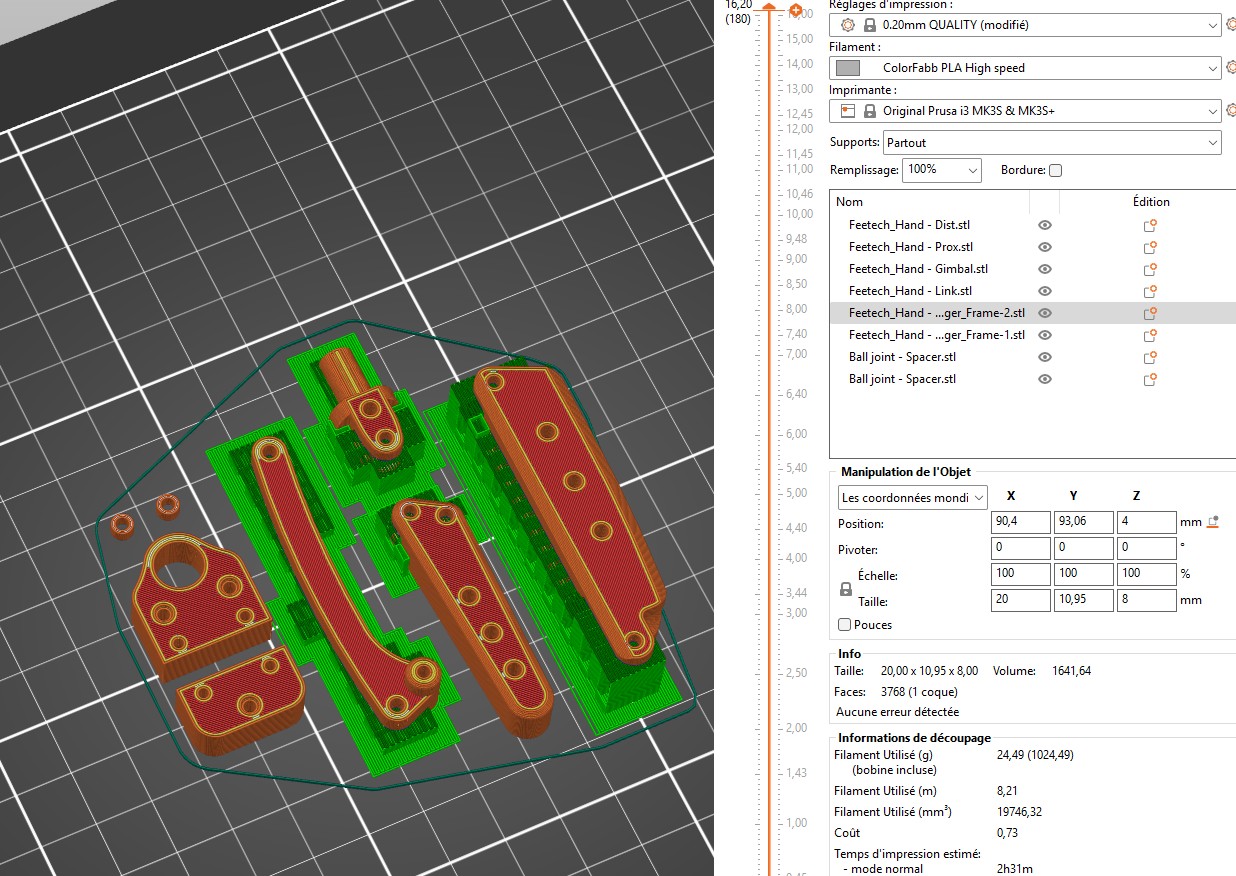The image size is (1236, 876).
Task: Hide Feetech_Hand - Prox.stl with its eye icon
Action: point(1045,247)
